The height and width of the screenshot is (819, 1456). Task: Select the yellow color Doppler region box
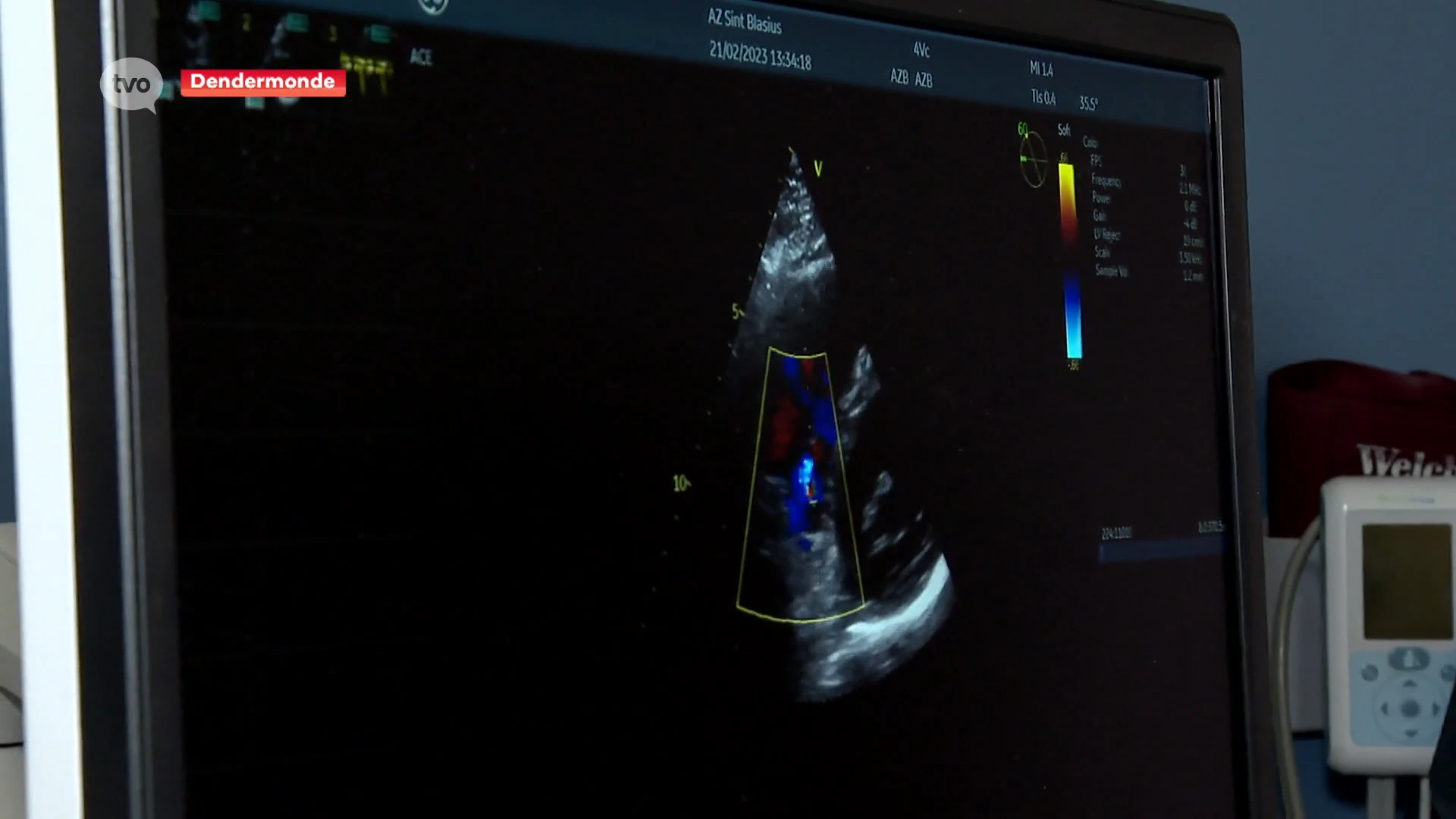(800, 485)
